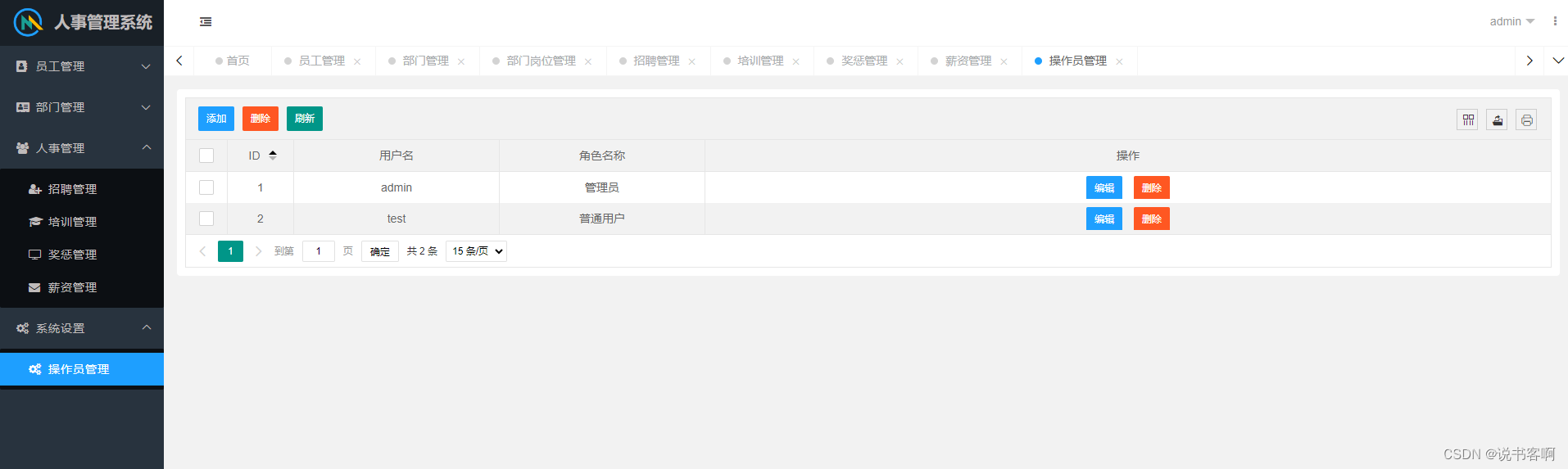Check the checkbox for the test row
This screenshot has height=469, width=1568.
pyautogui.click(x=206, y=219)
